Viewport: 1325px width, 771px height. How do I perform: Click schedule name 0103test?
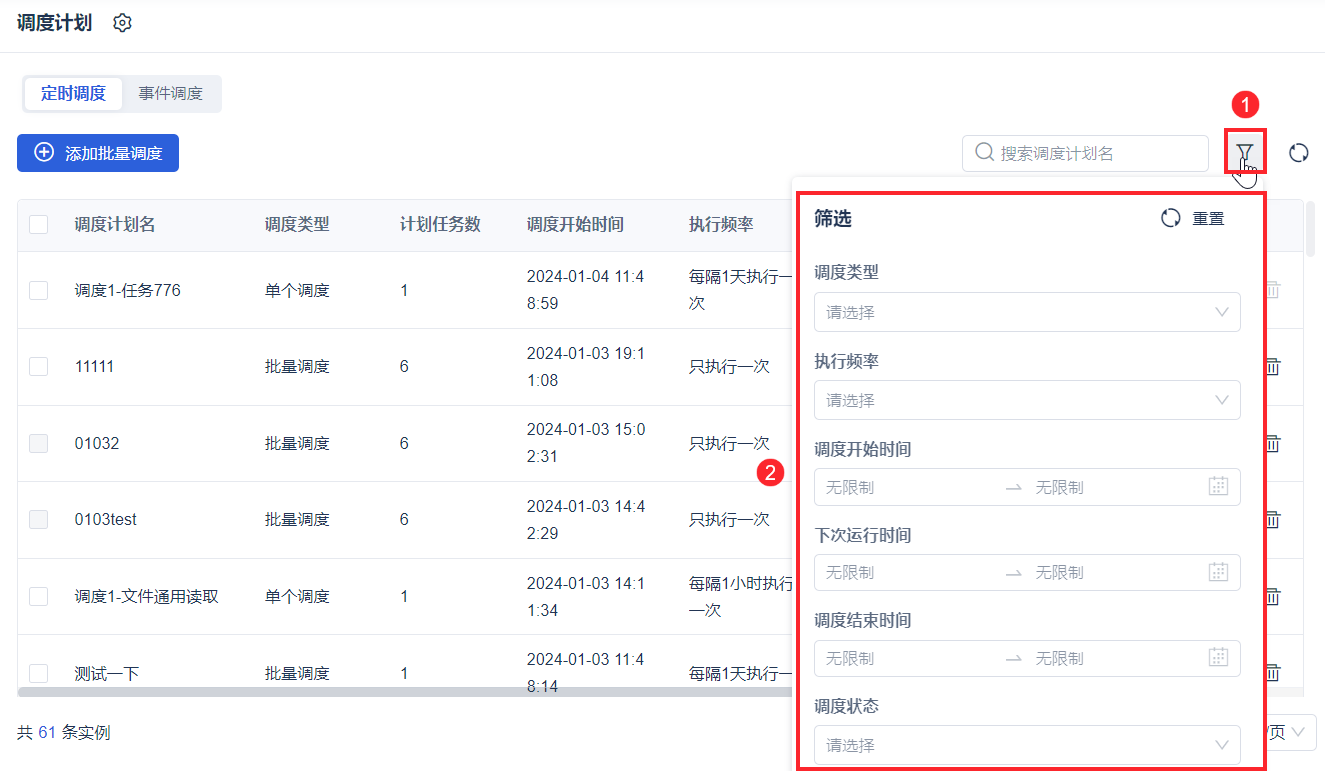106,520
